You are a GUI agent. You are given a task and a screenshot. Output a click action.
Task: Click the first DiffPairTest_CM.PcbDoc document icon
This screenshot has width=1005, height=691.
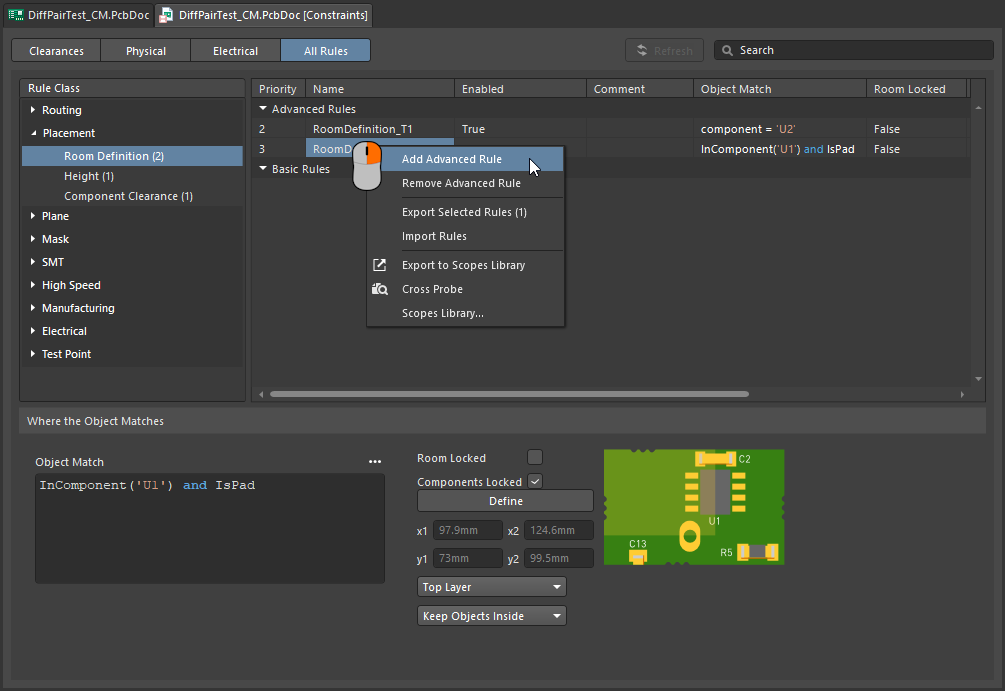click(15, 15)
